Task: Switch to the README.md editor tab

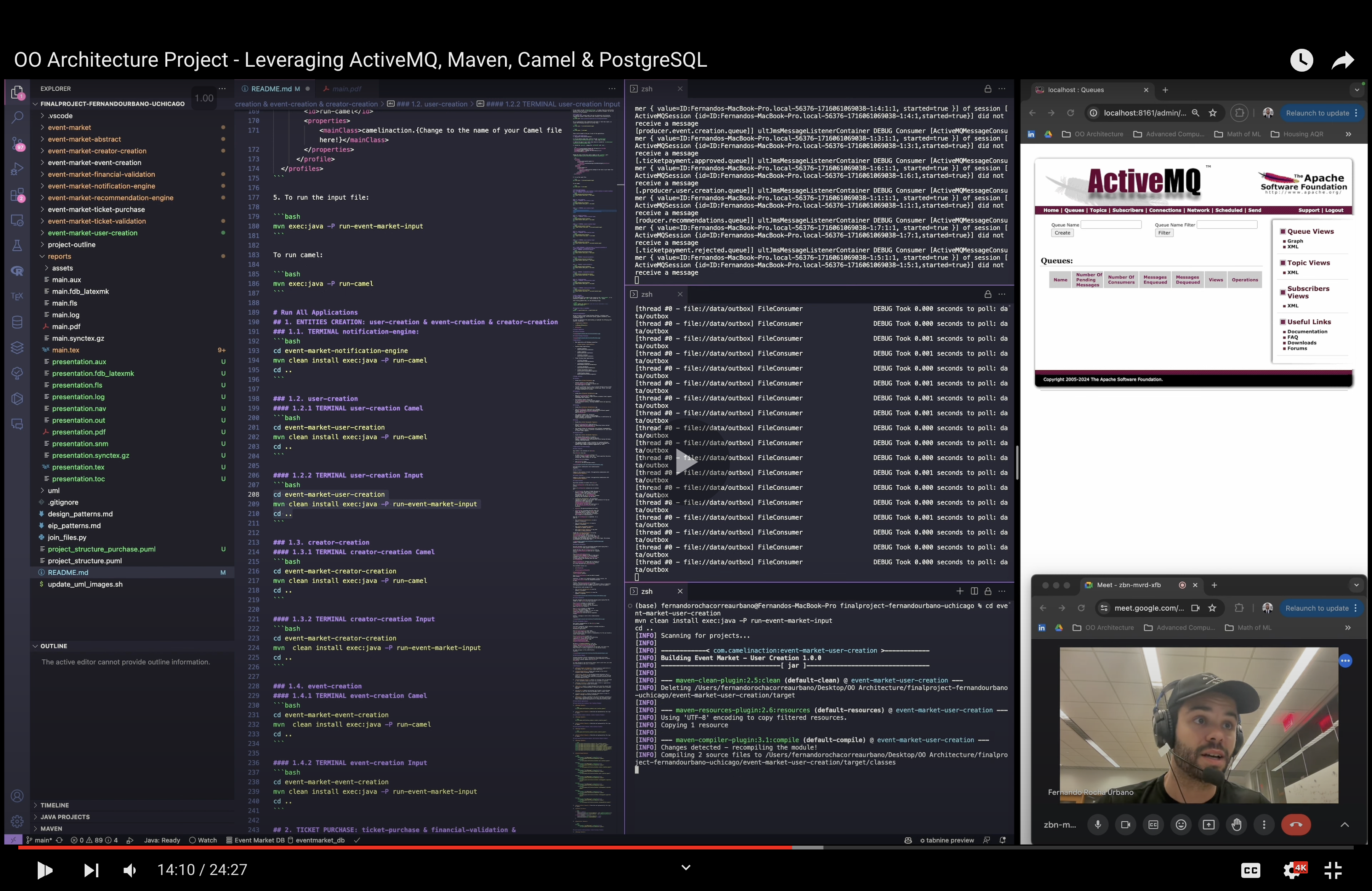Action: point(275,89)
